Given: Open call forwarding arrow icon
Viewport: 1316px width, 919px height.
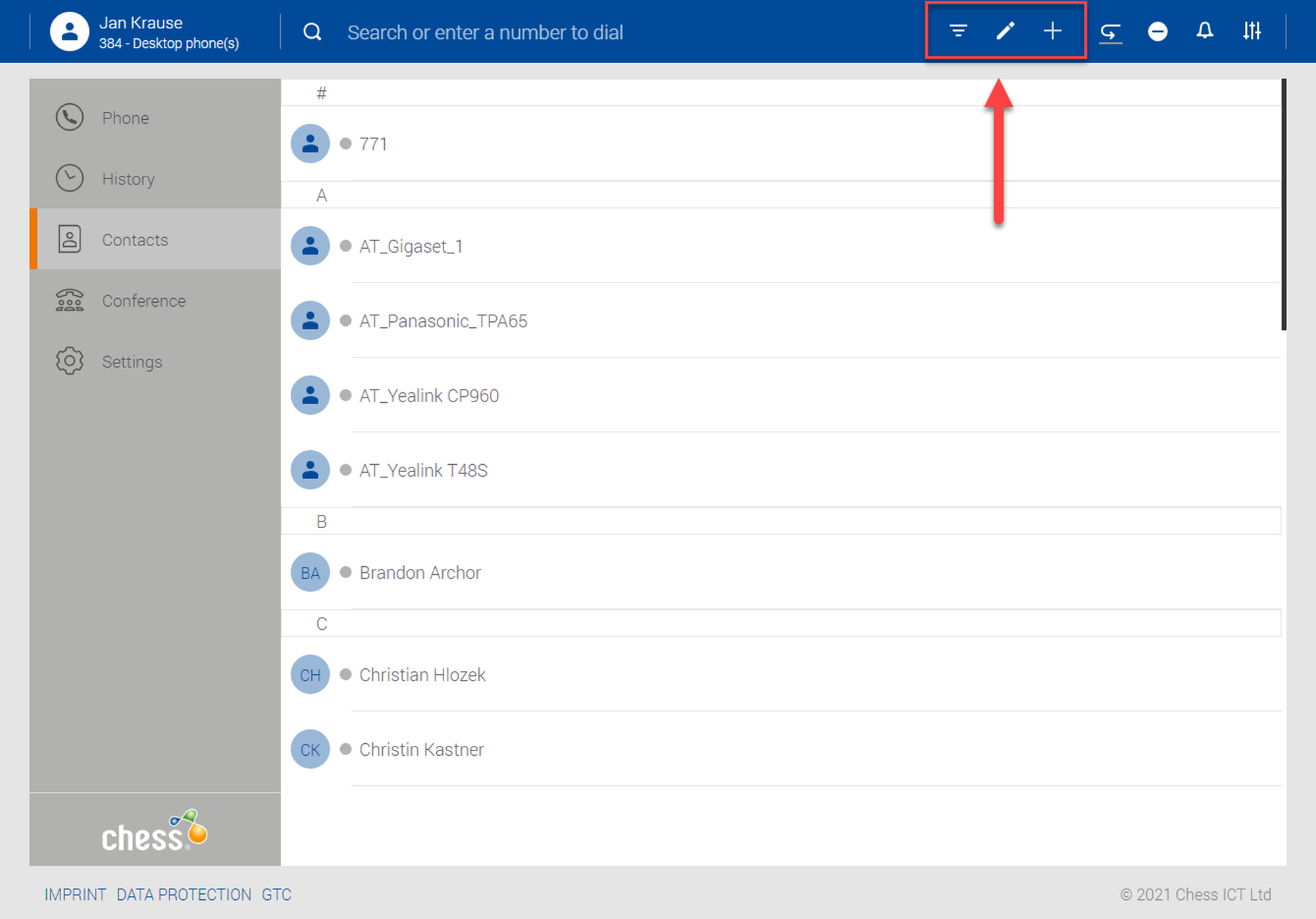Looking at the screenshot, I should [x=1110, y=32].
